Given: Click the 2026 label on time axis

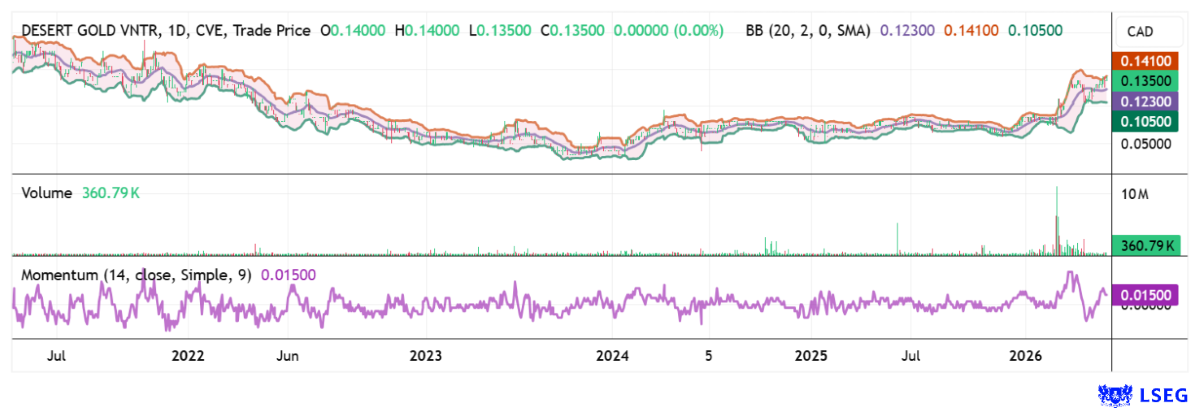Looking at the screenshot, I should point(1026,356).
